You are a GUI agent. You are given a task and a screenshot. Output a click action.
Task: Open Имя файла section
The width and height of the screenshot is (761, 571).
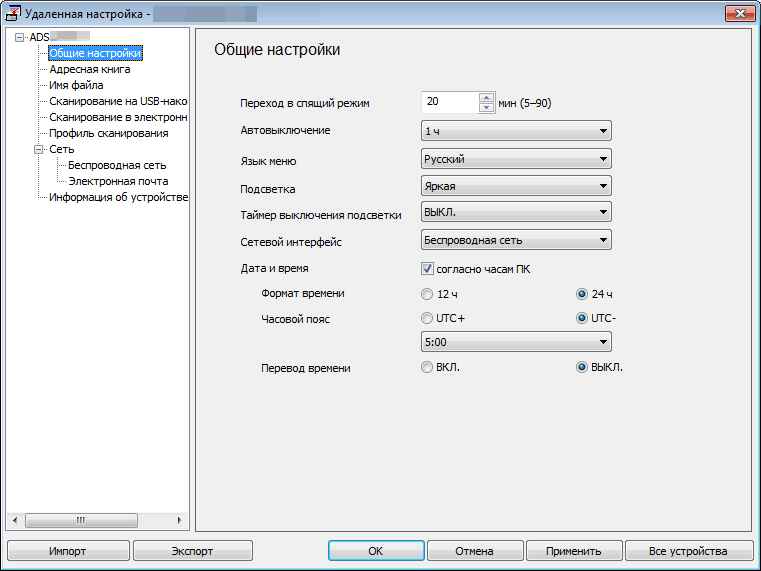click(x=76, y=85)
